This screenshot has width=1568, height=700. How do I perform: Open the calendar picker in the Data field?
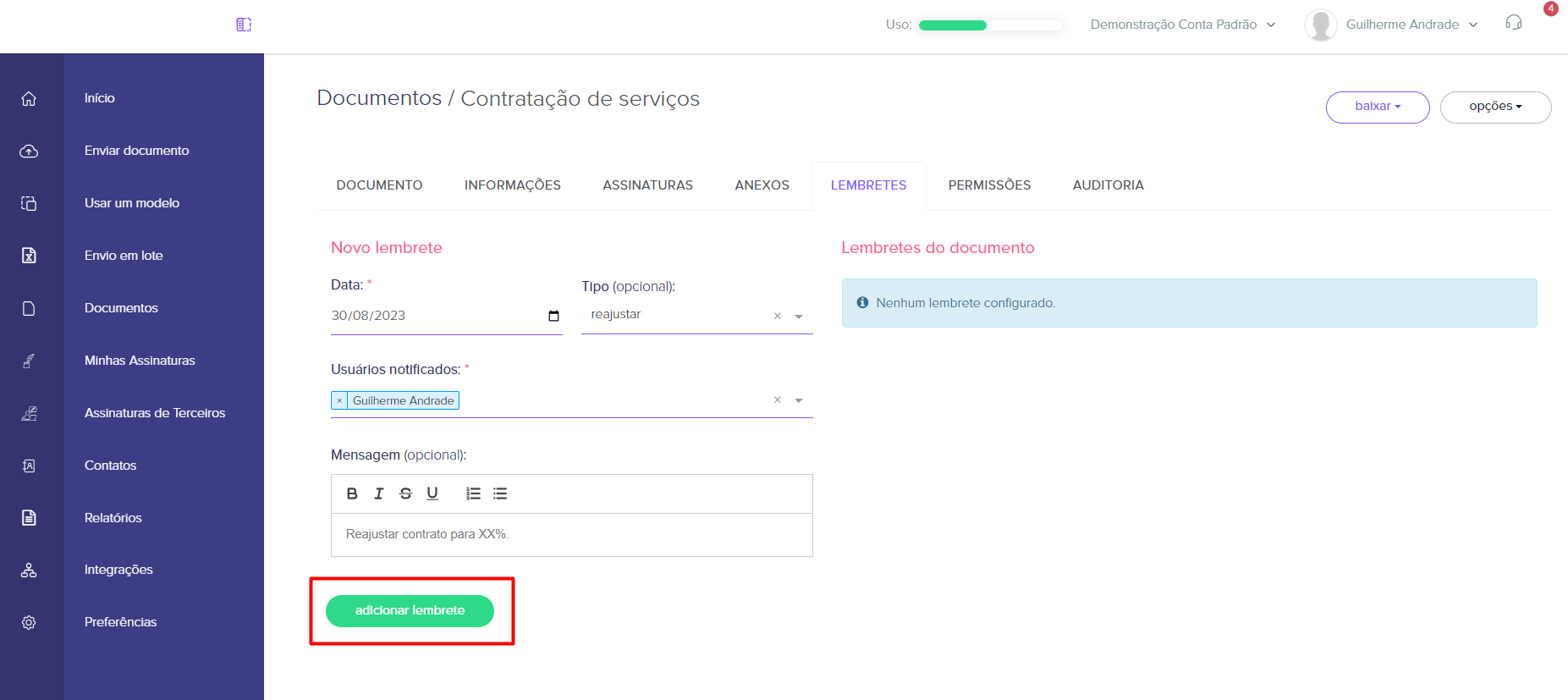[553, 316]
